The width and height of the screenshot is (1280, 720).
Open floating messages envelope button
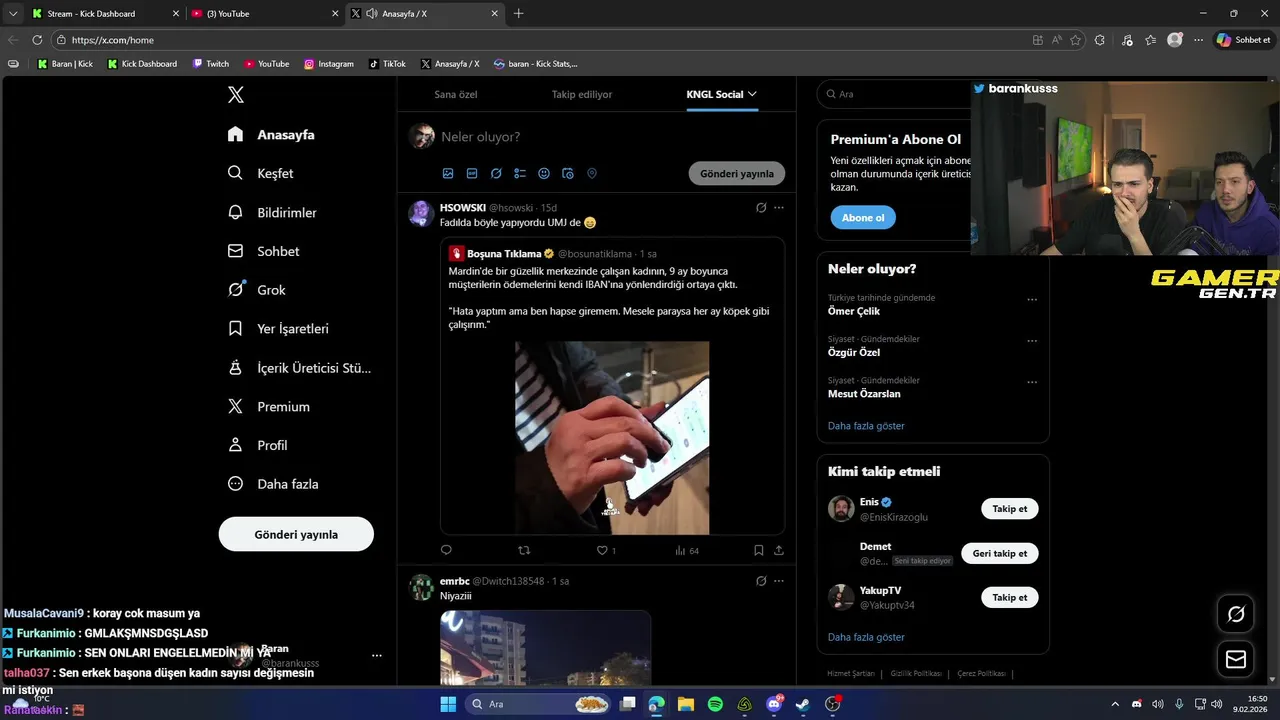click(1236, 659)
